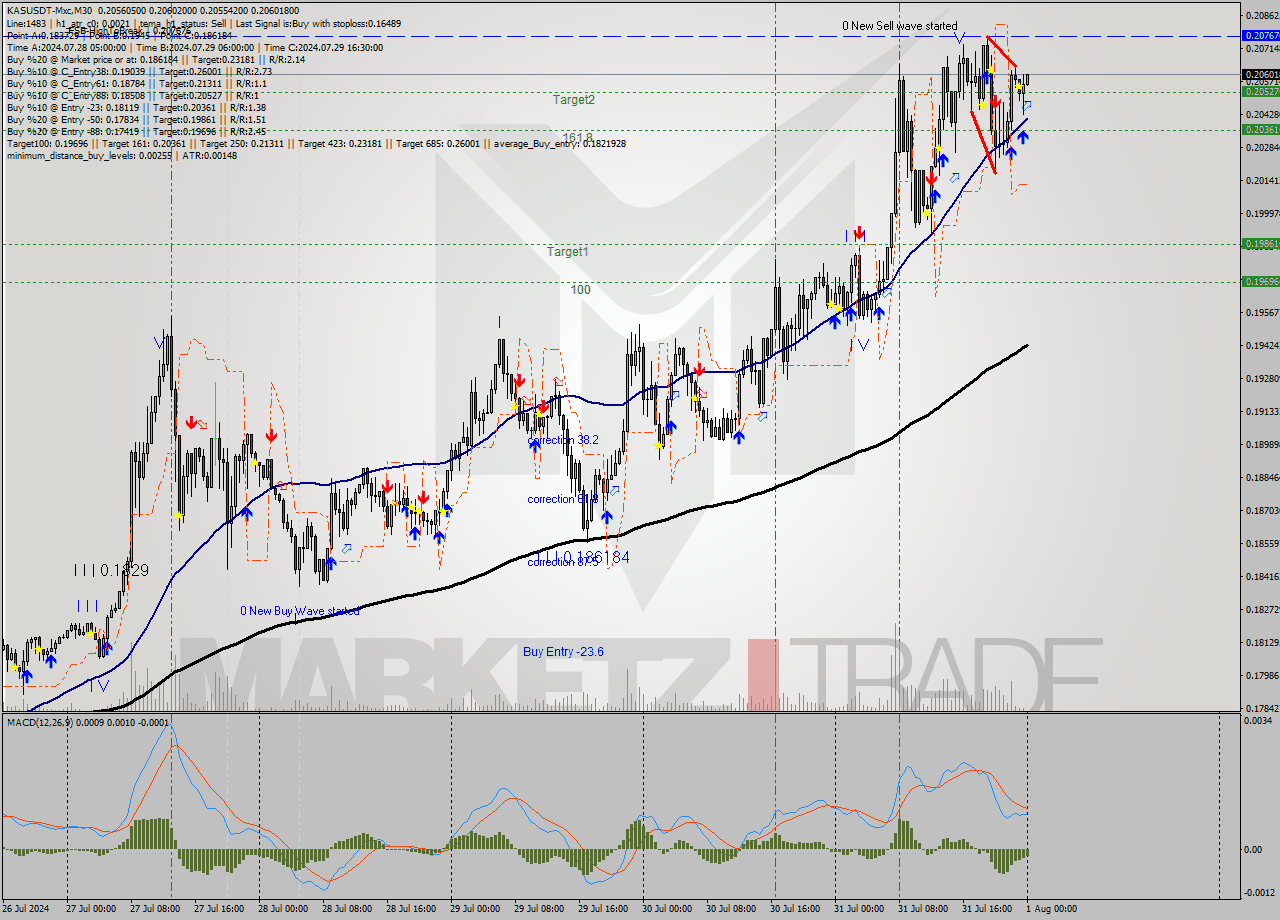Click the 'Buy %10 @ Entry -23' line
This screenshot has height=920, width=1280.
(136, 107)
